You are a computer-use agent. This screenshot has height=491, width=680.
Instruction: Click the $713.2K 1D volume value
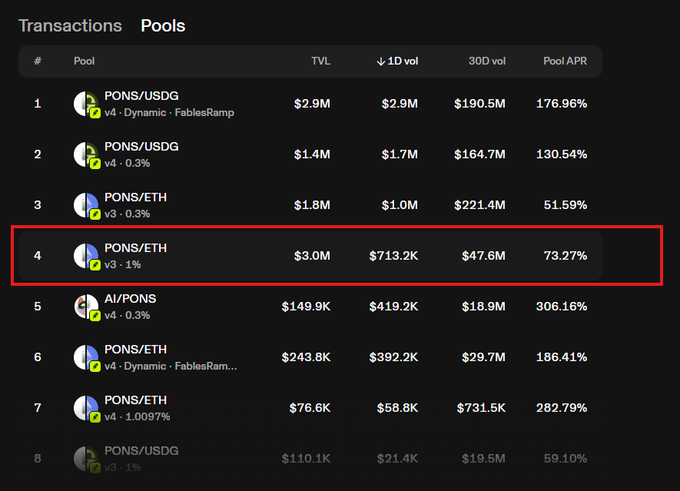pos(394,256)
